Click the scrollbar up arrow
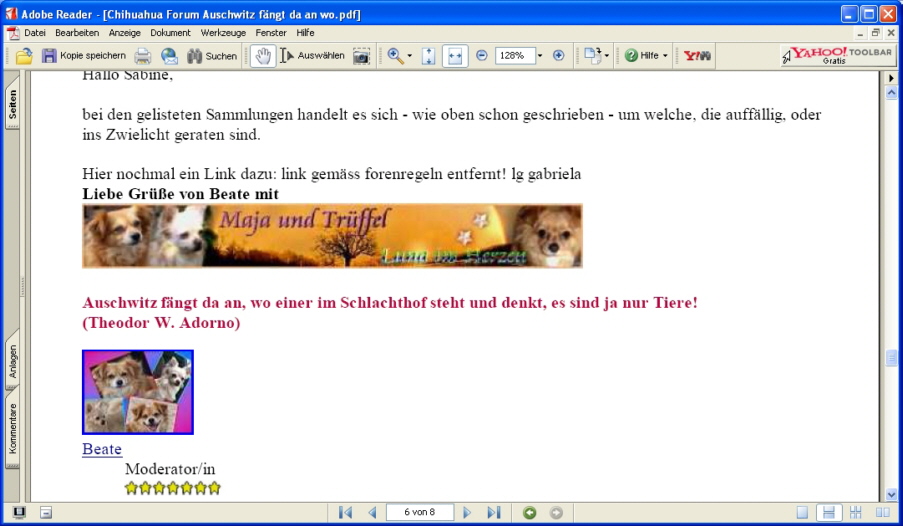The height and width of the screenshot is (526, 903). pos(891,92)
